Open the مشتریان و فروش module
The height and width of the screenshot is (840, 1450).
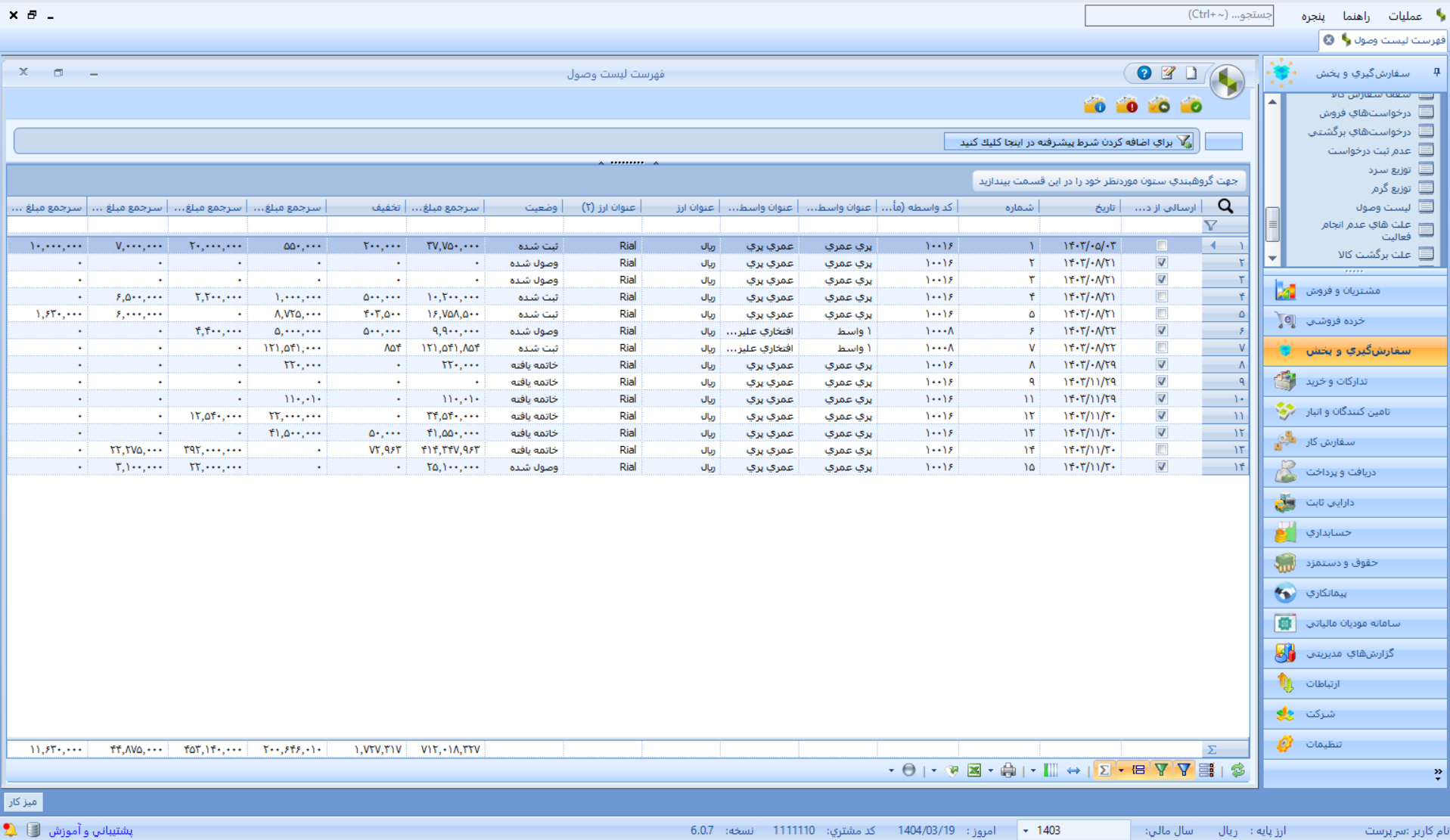(1355, 290)
